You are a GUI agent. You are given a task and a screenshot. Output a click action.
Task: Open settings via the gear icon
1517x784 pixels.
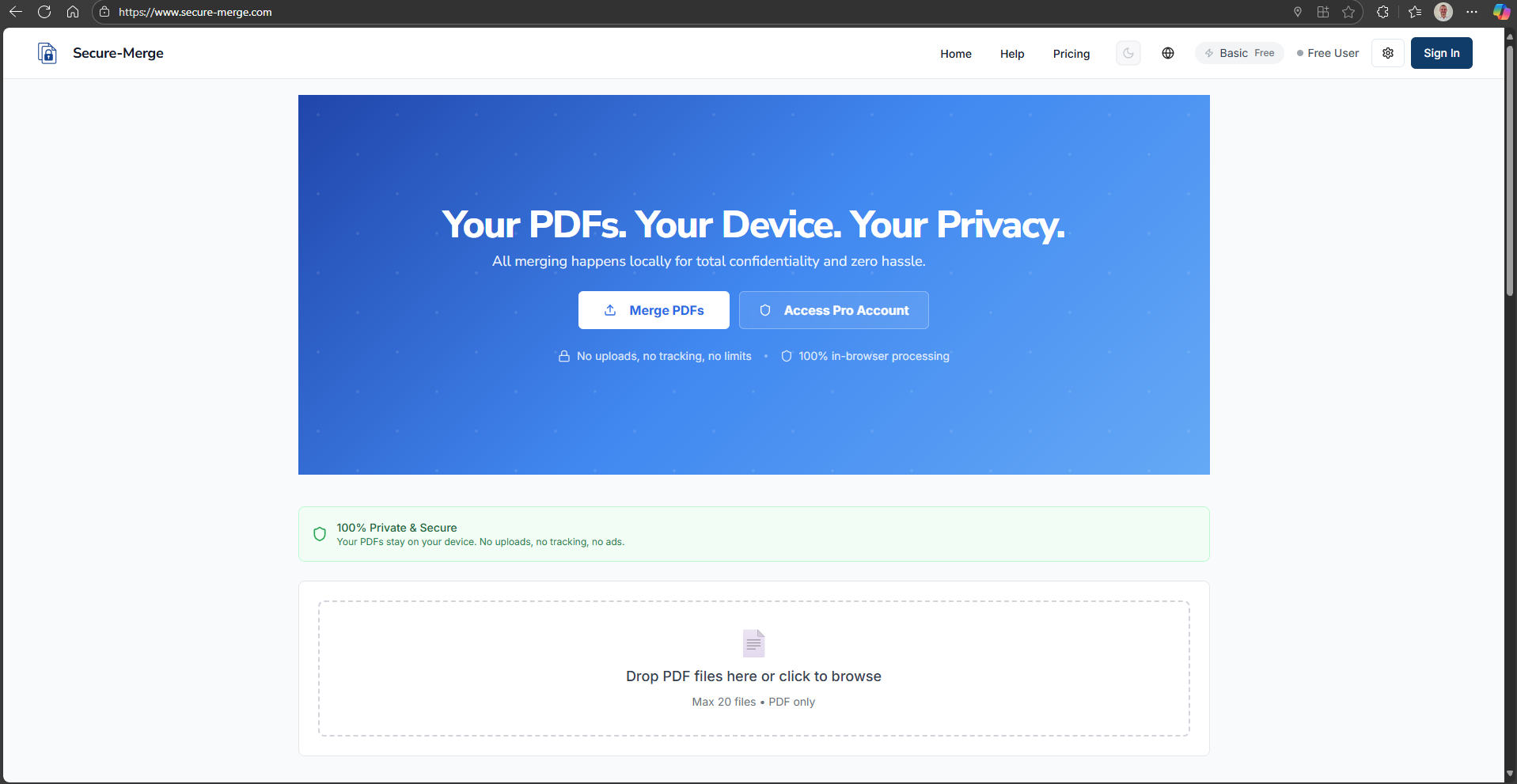point(1388,53)
